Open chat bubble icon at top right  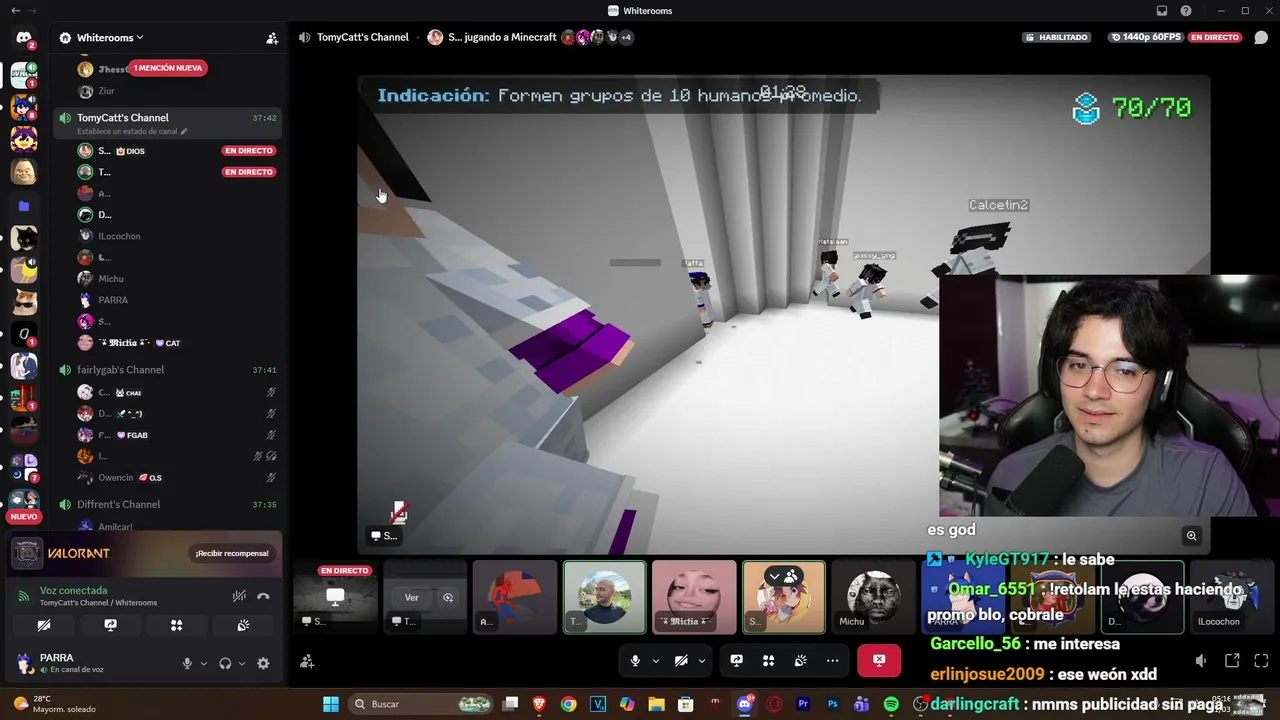point(1261,38)
